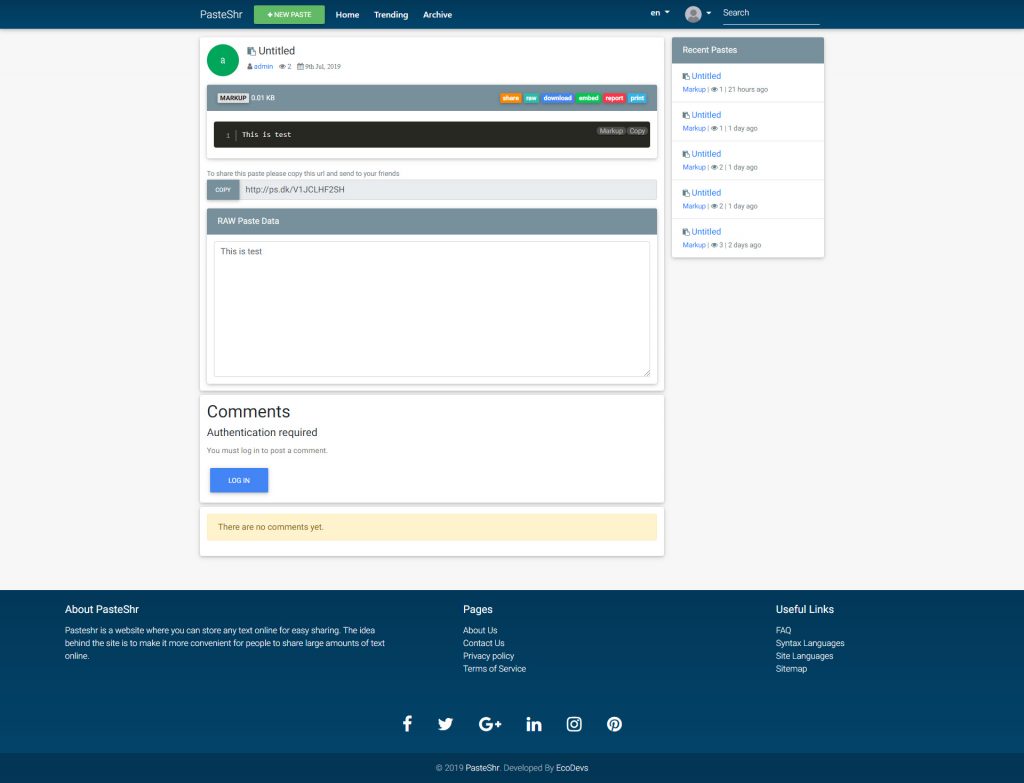Click the Copy button in code block

(x=637, y=131)
